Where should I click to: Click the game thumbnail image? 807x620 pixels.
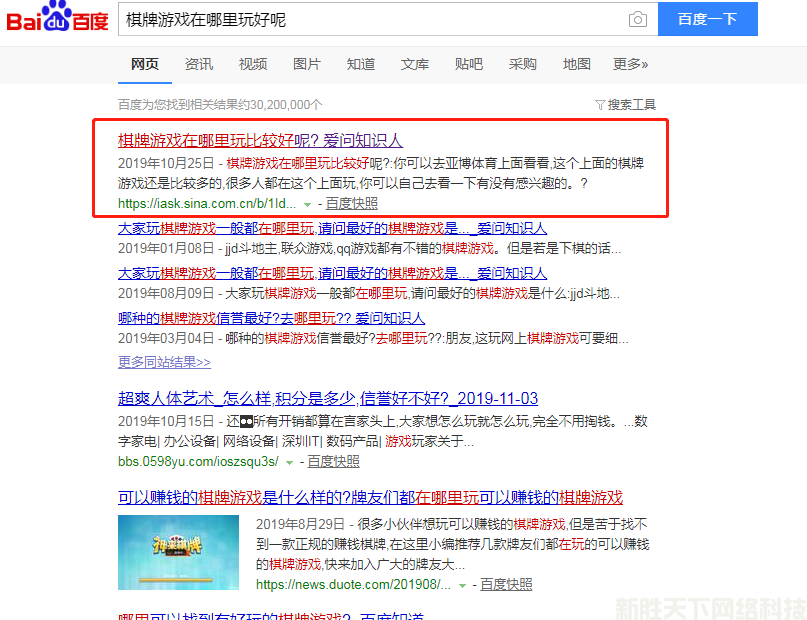click(x=178, y=551)
